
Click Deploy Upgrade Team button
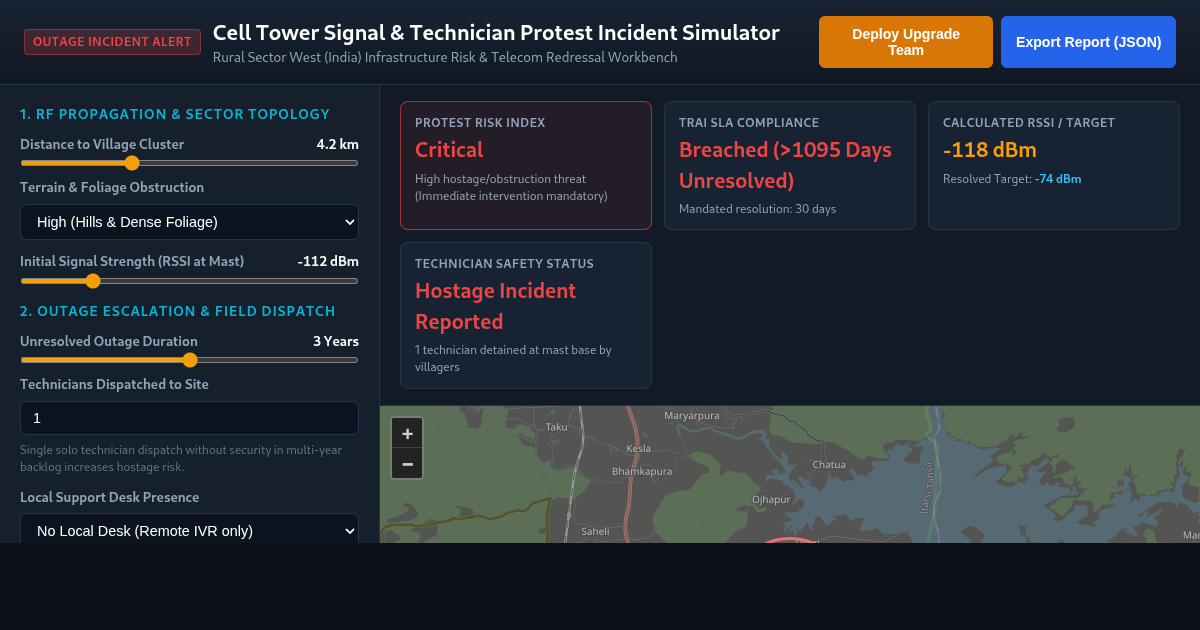pos(906,42)
